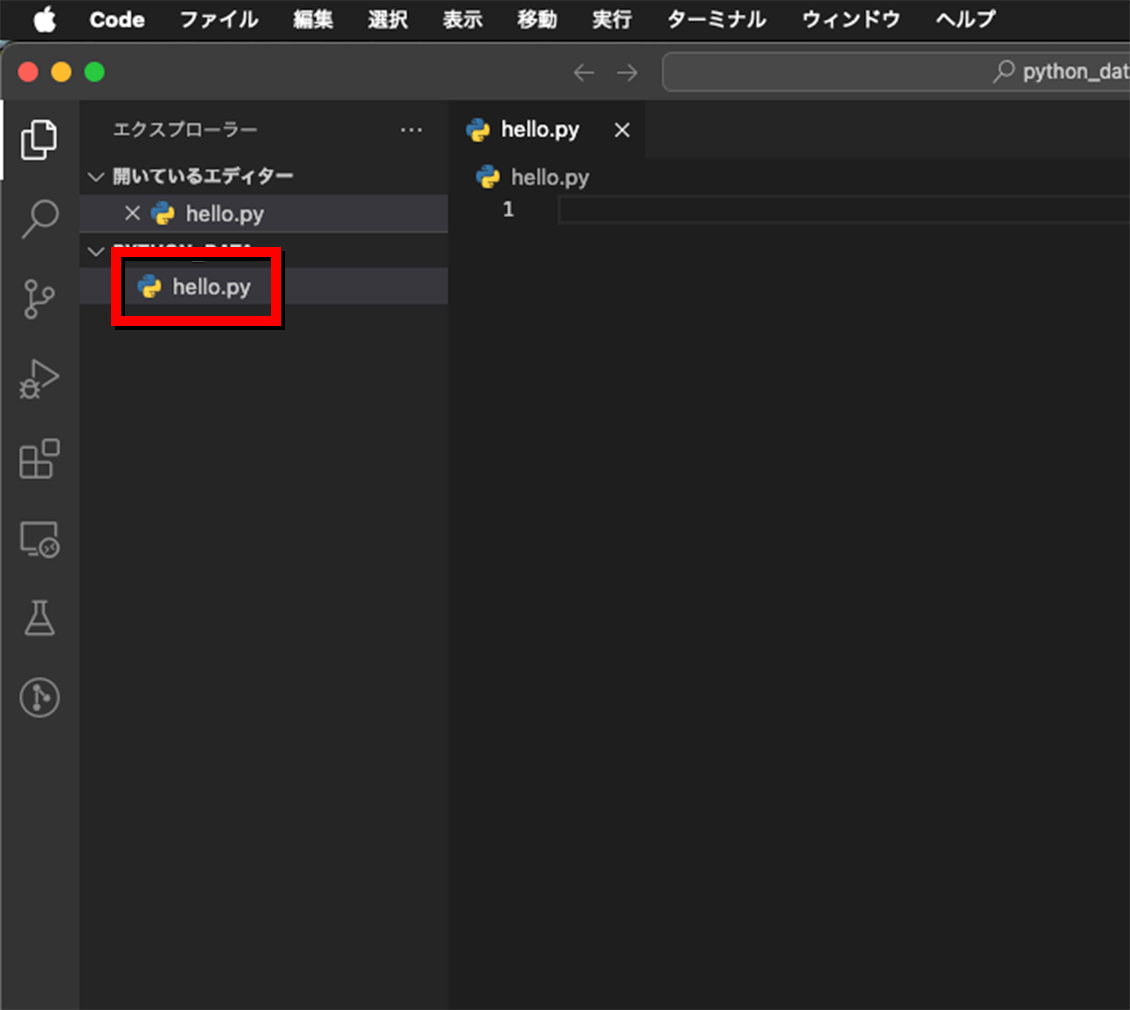The height and width of the screenshot is (1010, 1130).
Task: Click the explorer more actions ellipsis
Action: coord(411,130)
